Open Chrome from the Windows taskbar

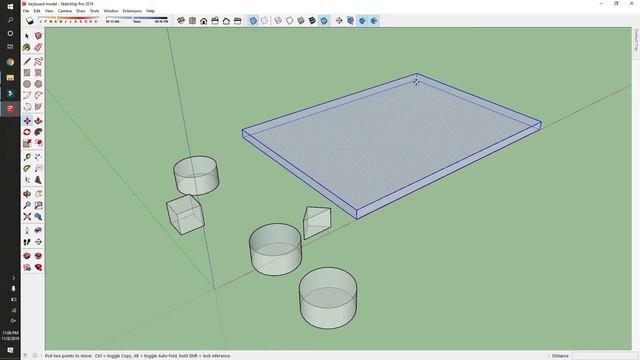10,62
